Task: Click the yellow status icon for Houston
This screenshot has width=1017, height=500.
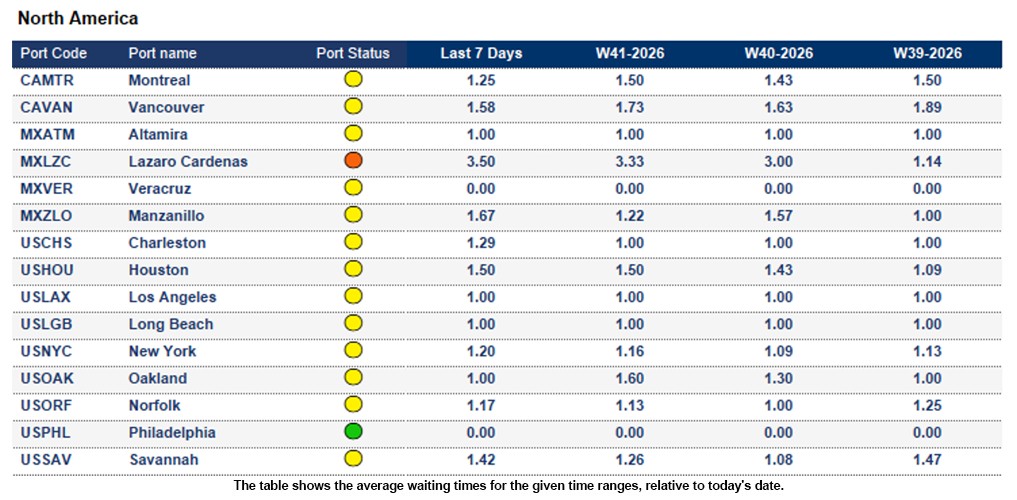Action: [353, 269]
